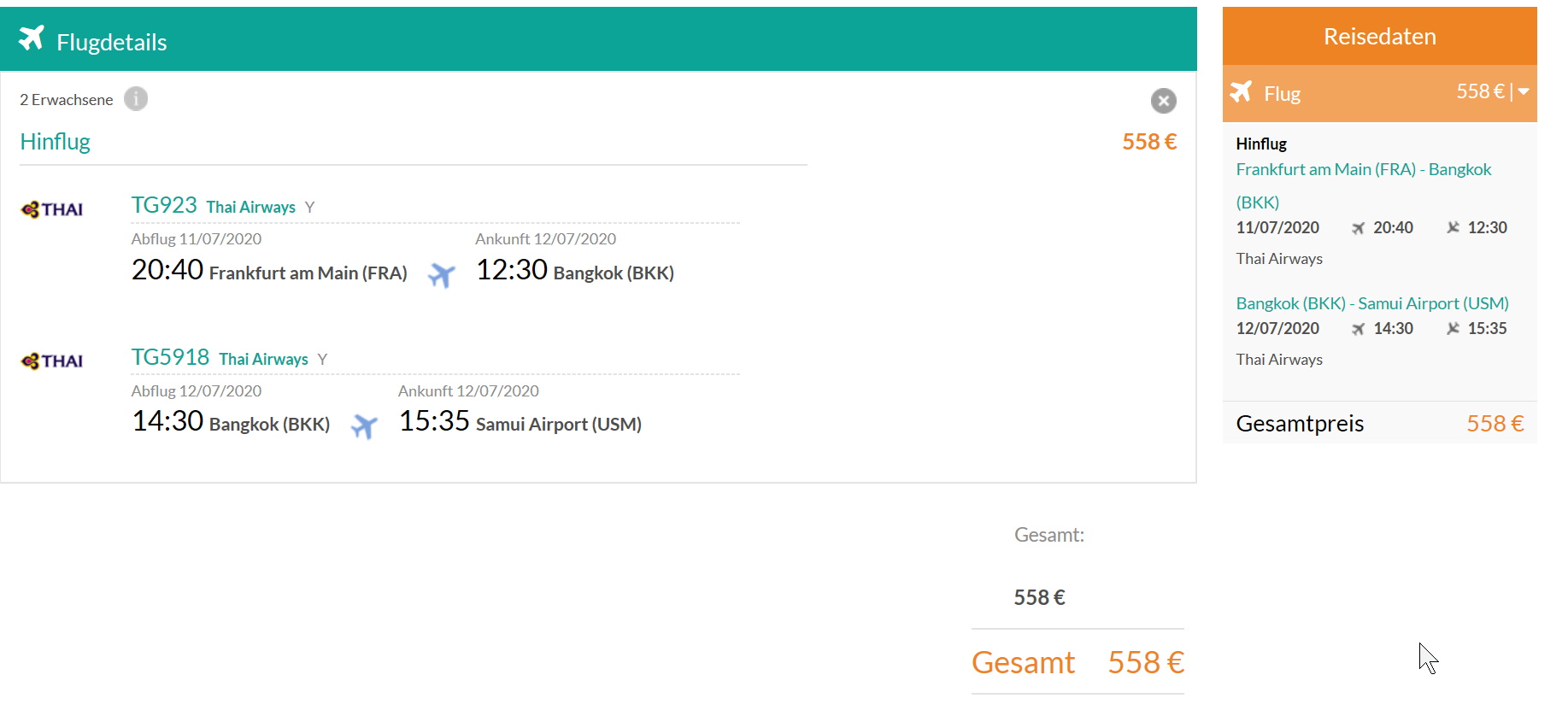Click the Thai Airways logo for TG923

(52, 209)
